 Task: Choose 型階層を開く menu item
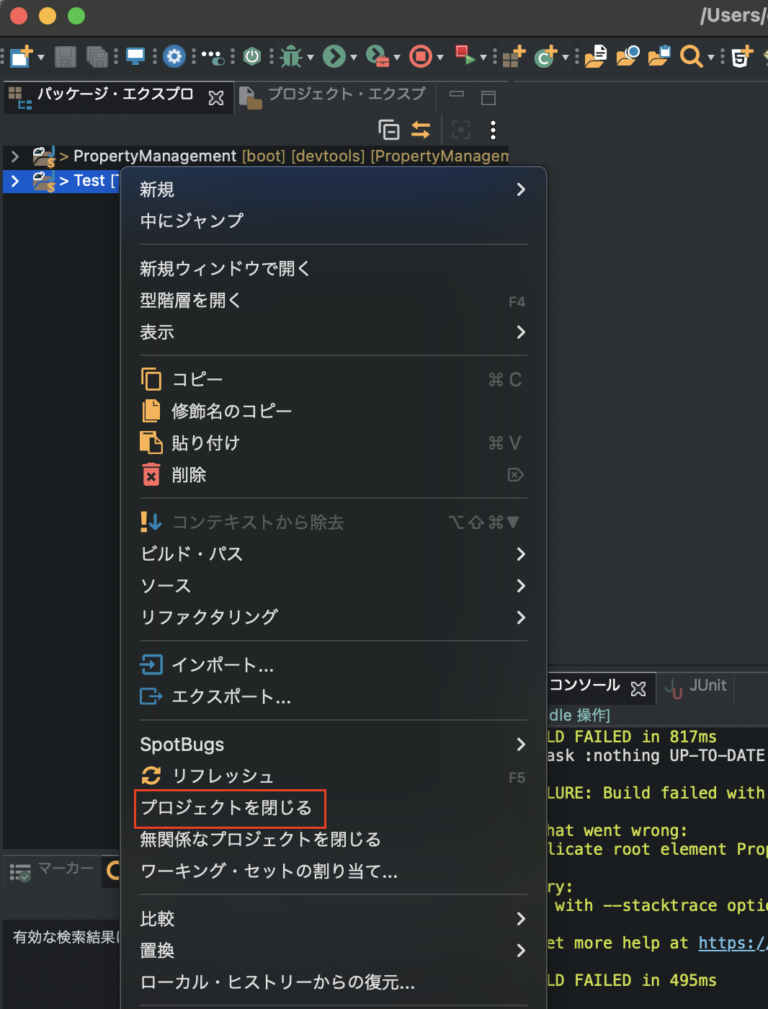(333, 300)
